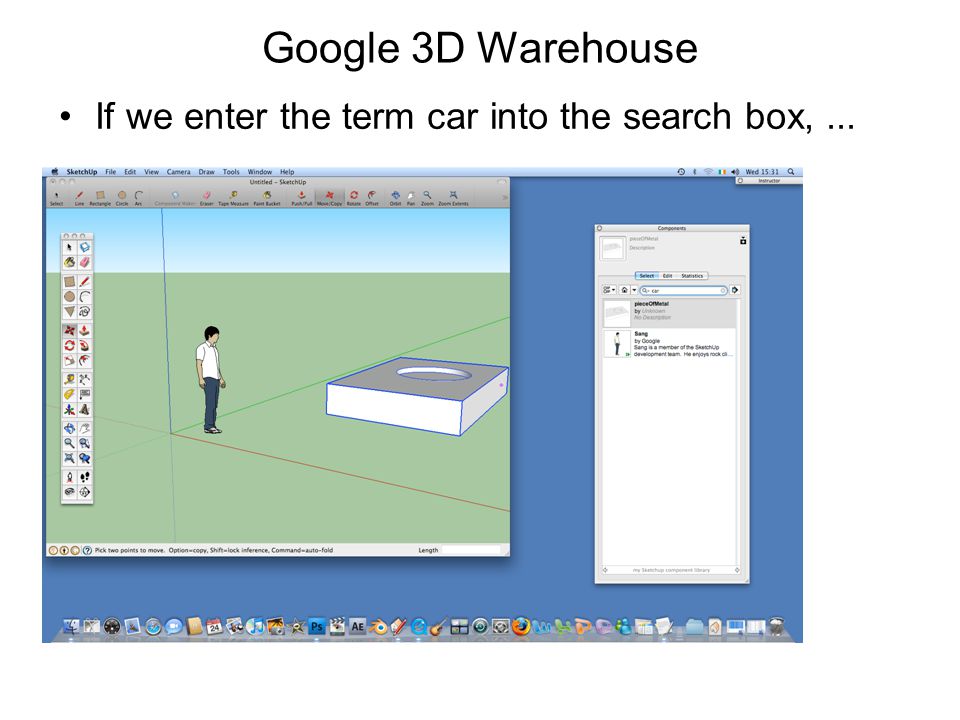Choose the Look Around eye tool in the palette
960x720 pixels.
(x=70, y=491)
